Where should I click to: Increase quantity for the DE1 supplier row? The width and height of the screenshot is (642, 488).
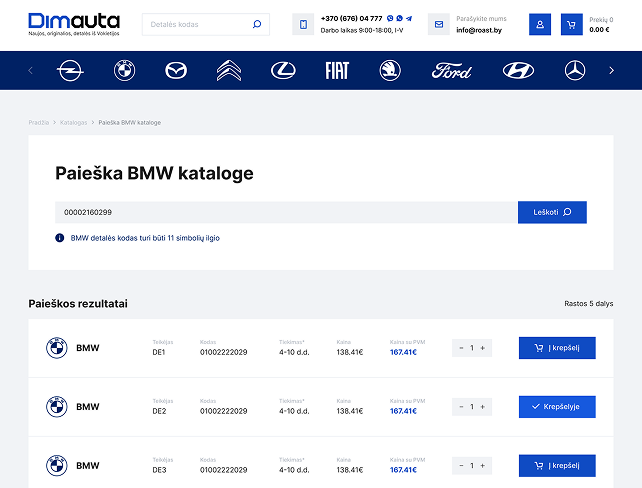tap(483, 348)
